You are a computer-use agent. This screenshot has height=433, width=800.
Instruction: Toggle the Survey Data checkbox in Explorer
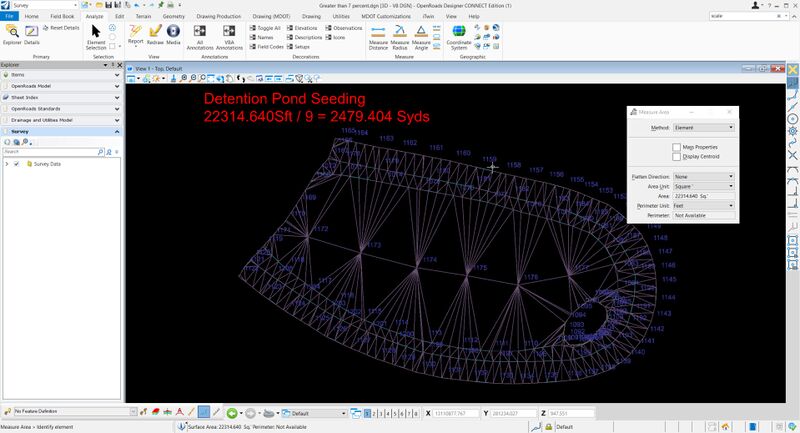pyautogui.click(x=17, y=164)
